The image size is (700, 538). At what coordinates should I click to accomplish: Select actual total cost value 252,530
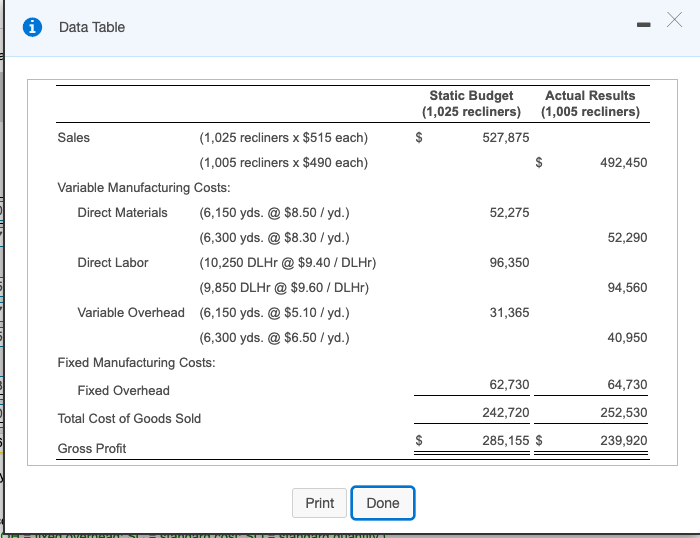coord(623,413)
